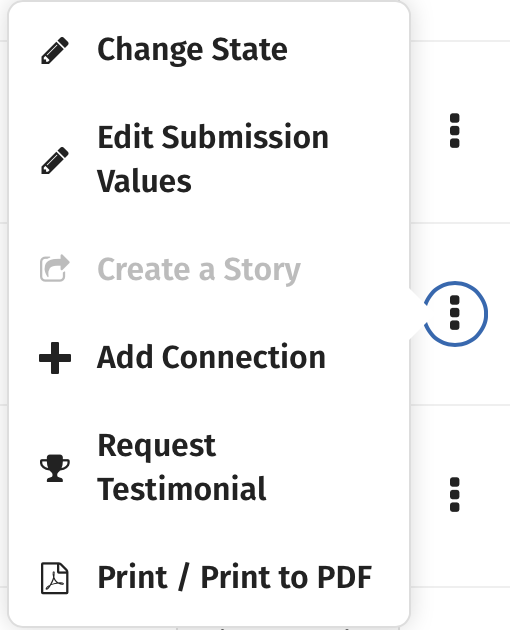Click the pencil icon beside Edit Submission Values
Screen dimensions: 518x630
(x=55, y=160)
